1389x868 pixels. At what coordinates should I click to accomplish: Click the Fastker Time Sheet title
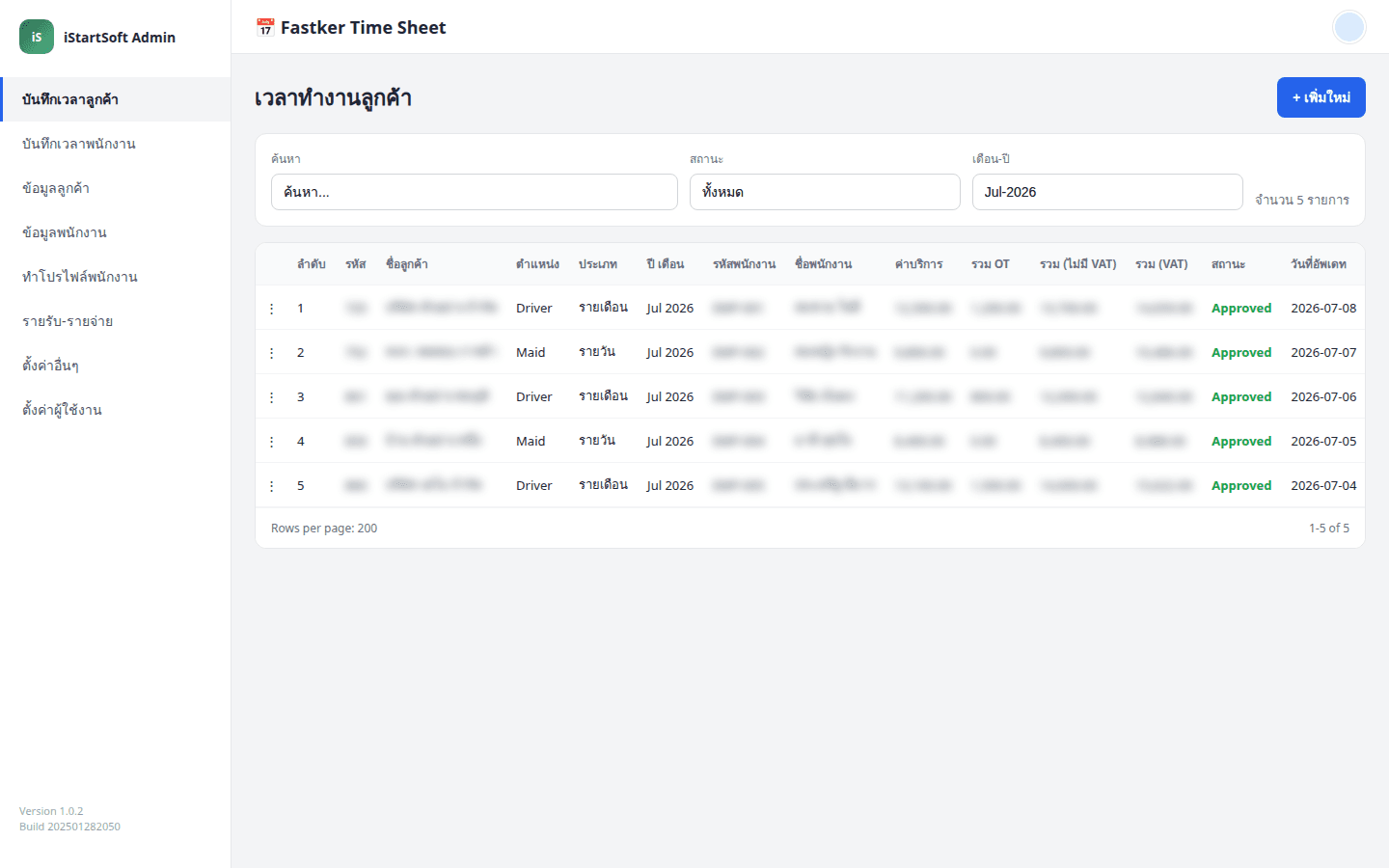[x=363, y=28]
